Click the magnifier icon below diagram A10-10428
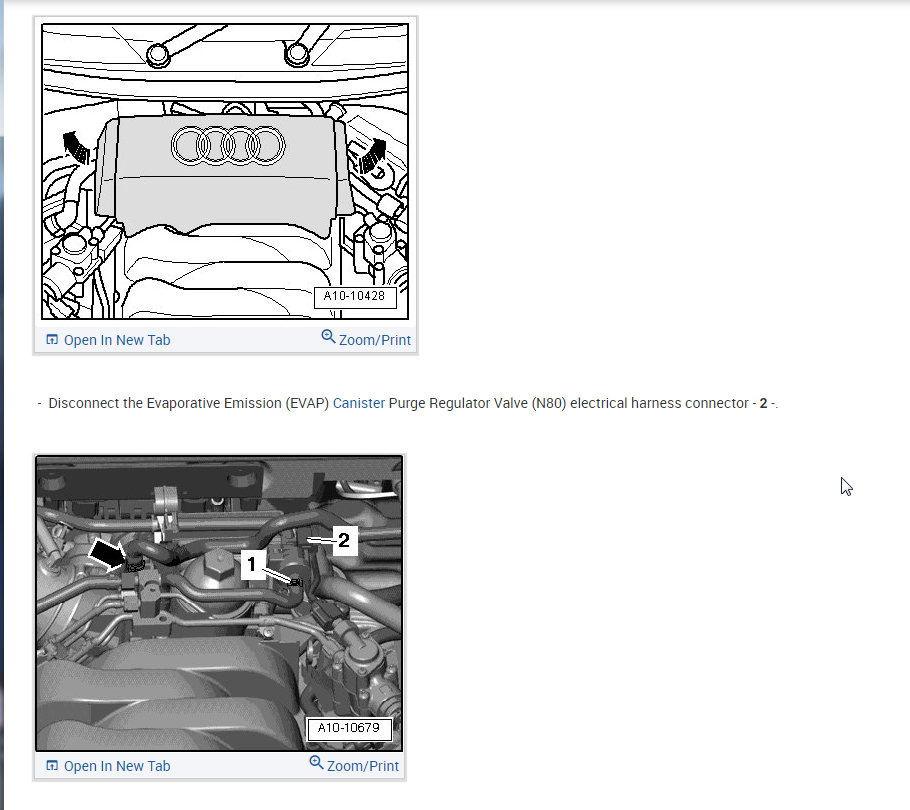This screenshot has width=910, height=810. click(328, 337)
